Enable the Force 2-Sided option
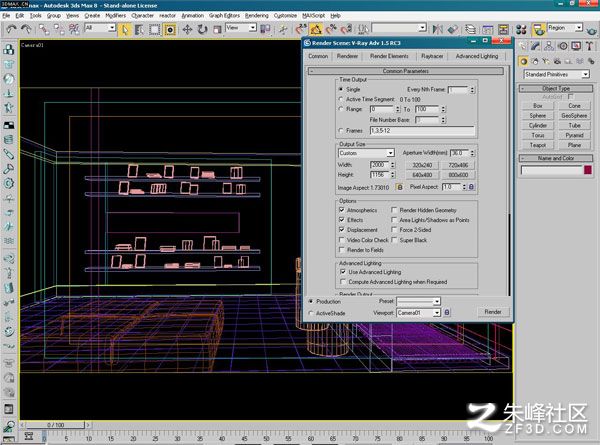The width and height of the screenshot is (600, 445). pyautogui.click(x=394, y=230)
